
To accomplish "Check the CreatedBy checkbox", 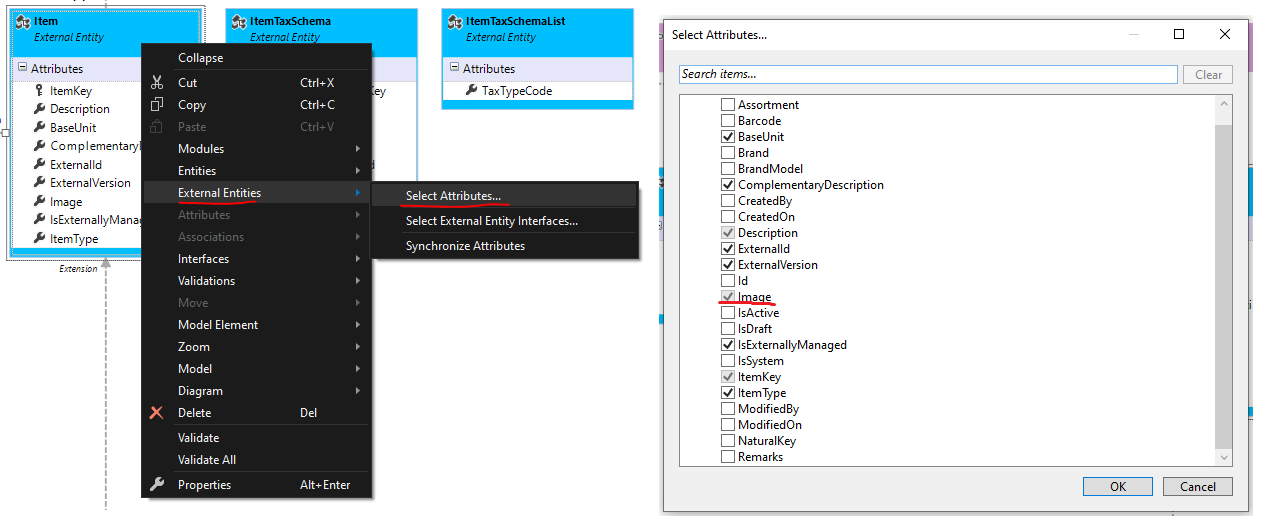I will (x=728, y=201).
